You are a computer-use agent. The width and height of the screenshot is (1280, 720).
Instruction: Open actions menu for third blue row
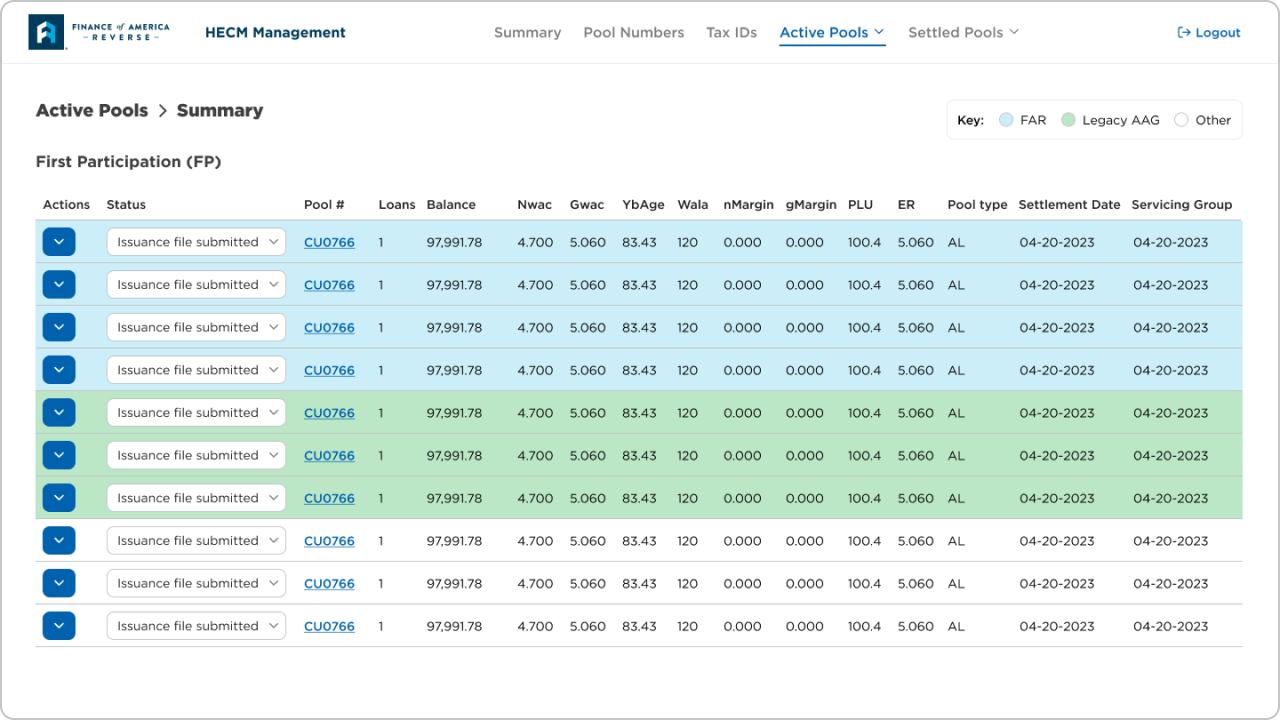click(59, 327)
